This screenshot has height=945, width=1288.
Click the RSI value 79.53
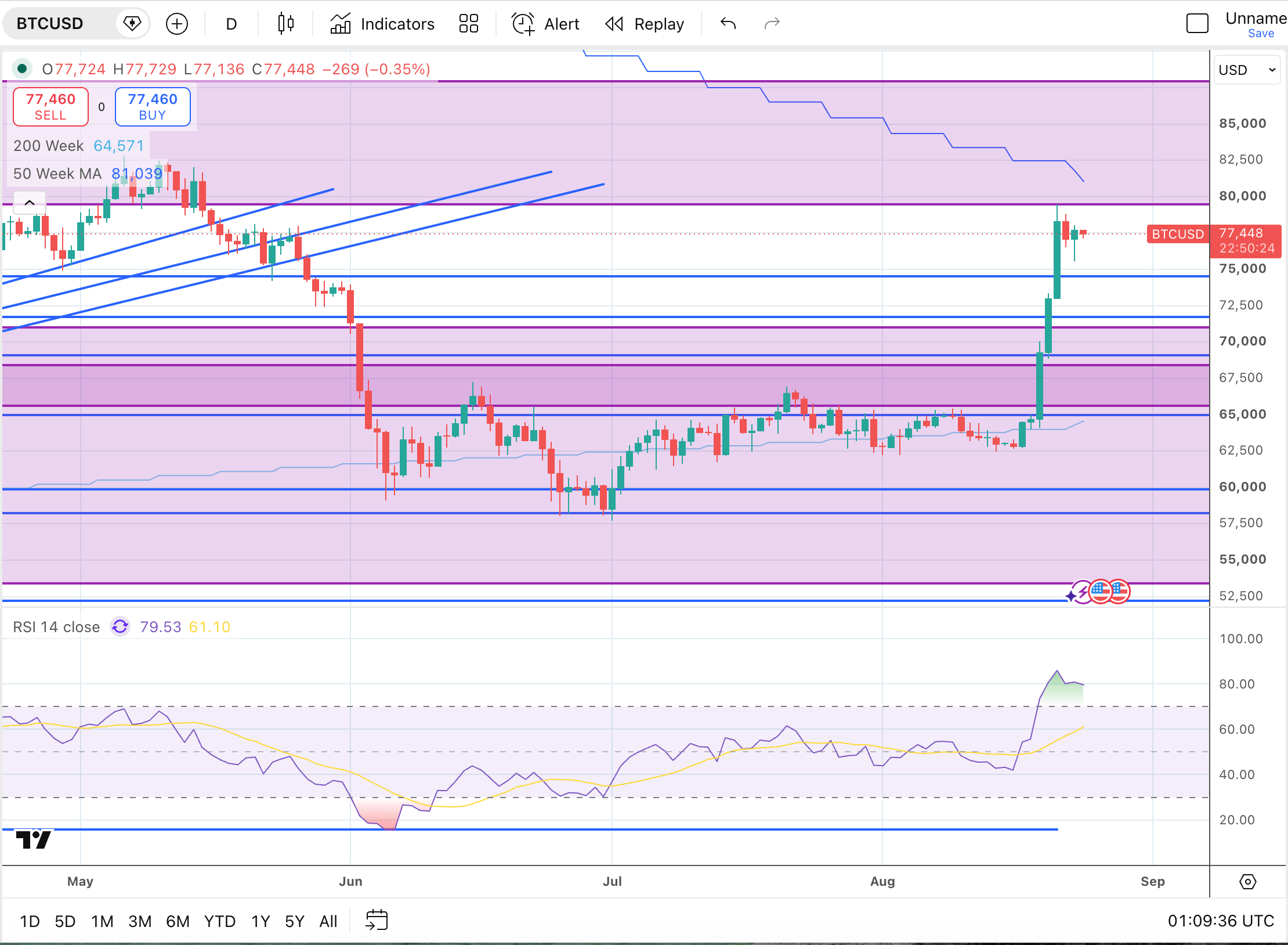(161, 627)
